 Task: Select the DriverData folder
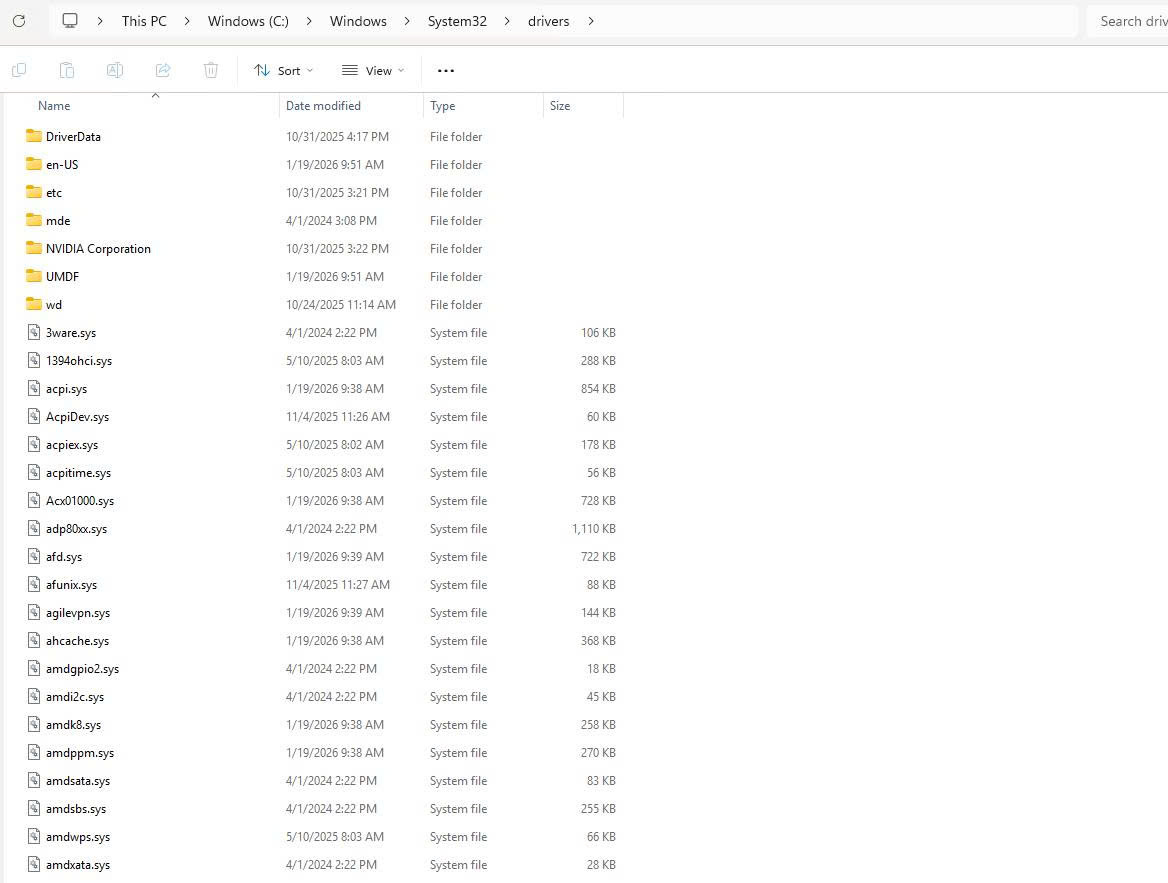[73, 137]
